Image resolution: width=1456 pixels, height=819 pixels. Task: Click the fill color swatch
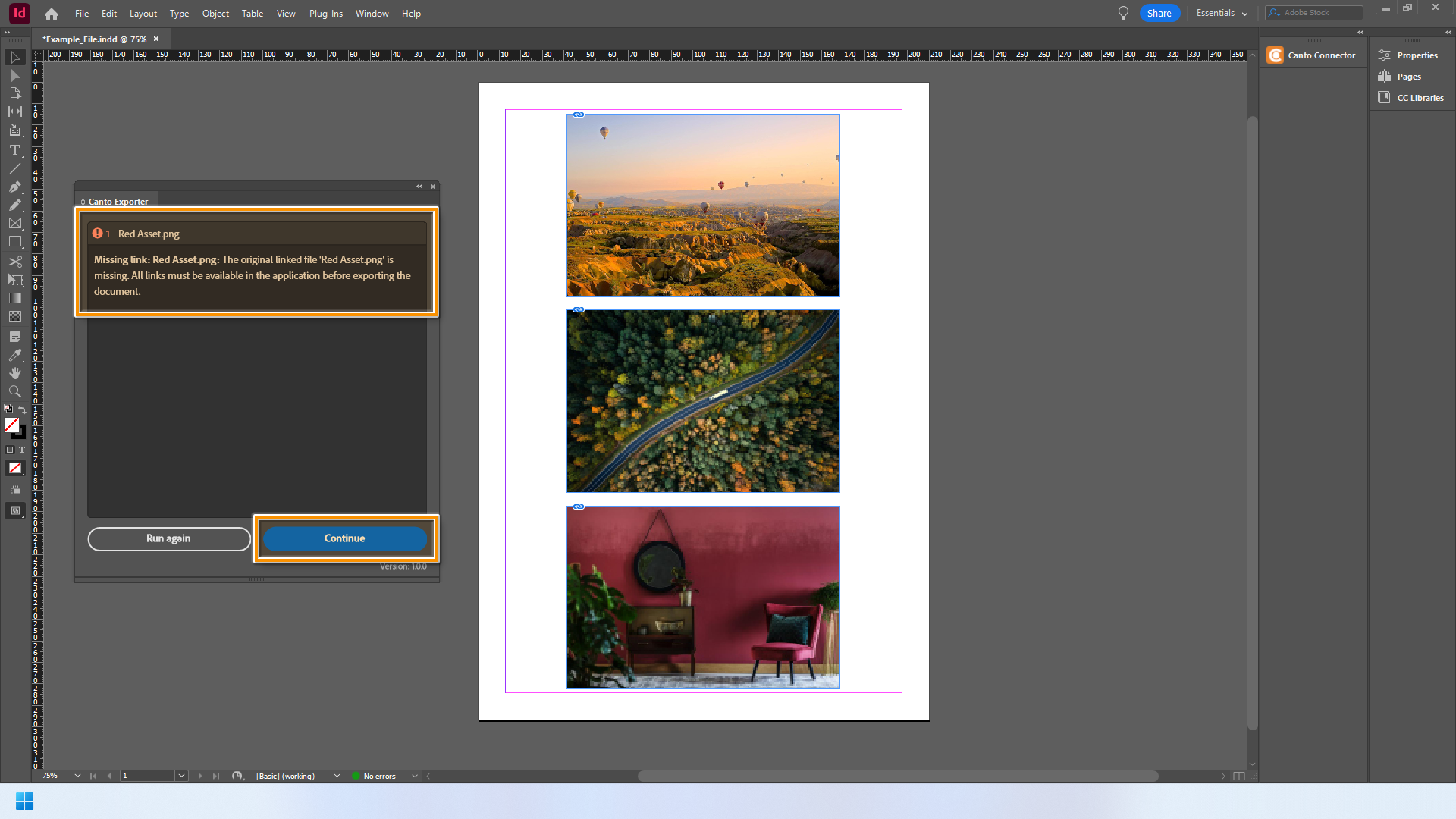point(11,425)
